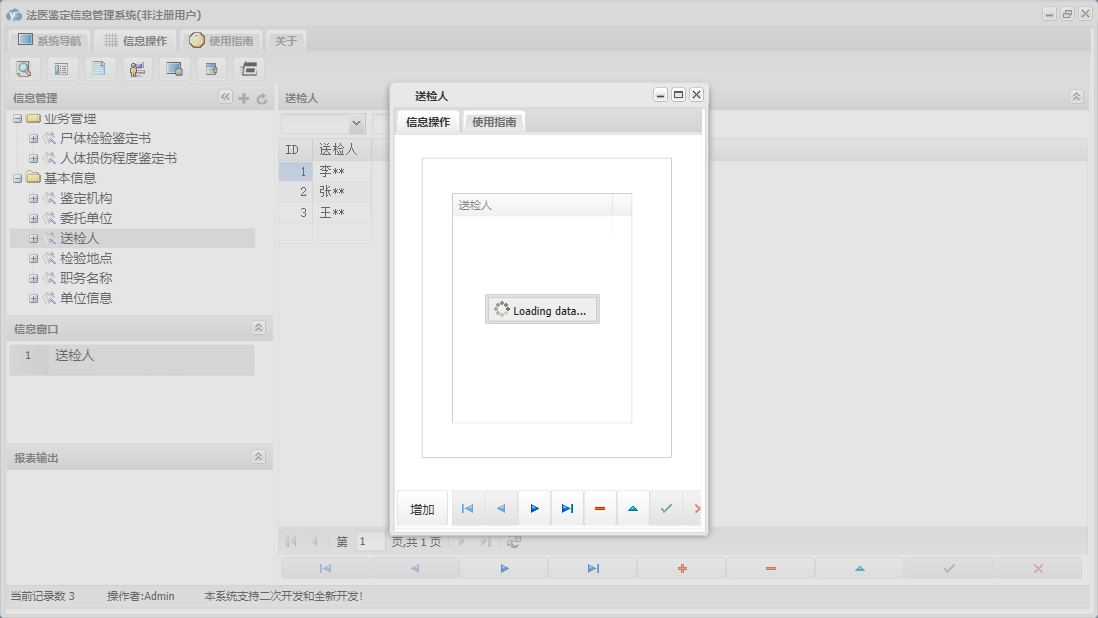Jump to first record in 送检人 dialog
This screenshot has width=1098, height=618.
[467, 509]
